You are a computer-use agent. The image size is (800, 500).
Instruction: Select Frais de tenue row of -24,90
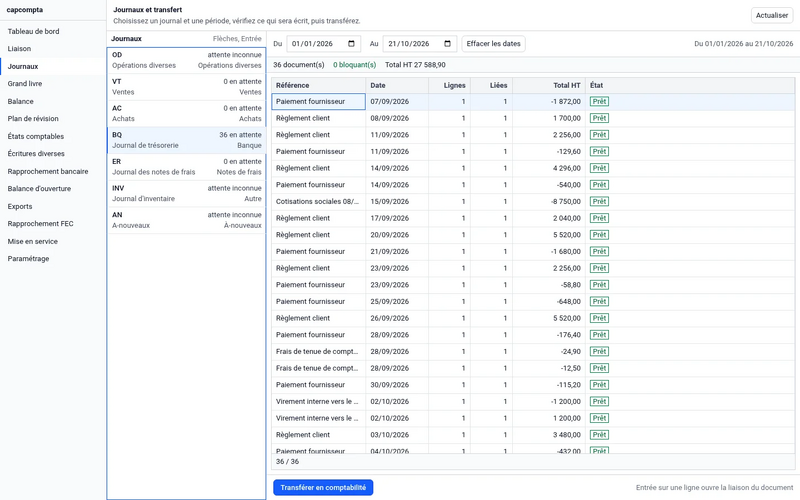point(533,352)
